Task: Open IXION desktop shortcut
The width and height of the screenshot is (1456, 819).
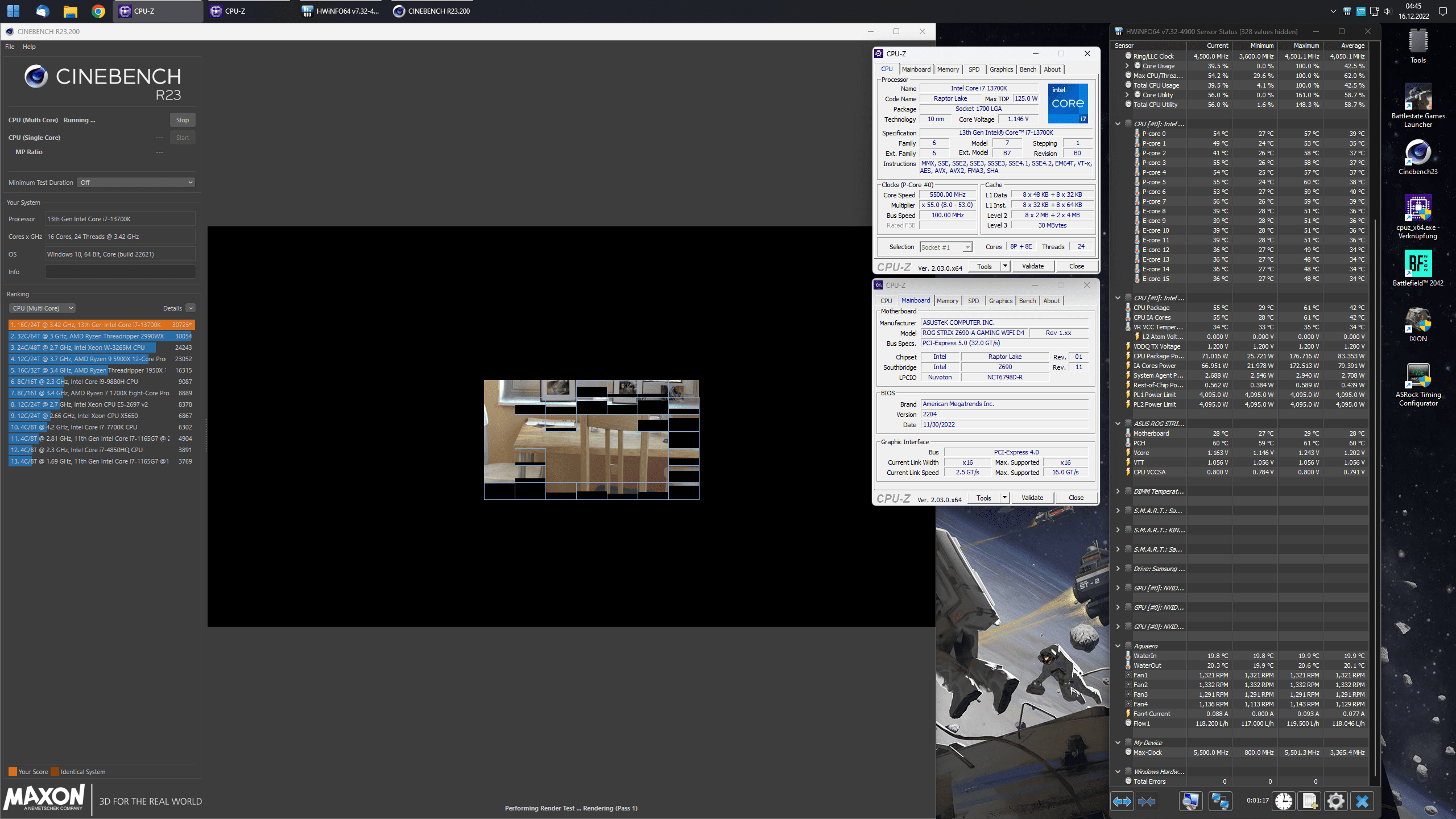Action: 1418,324
